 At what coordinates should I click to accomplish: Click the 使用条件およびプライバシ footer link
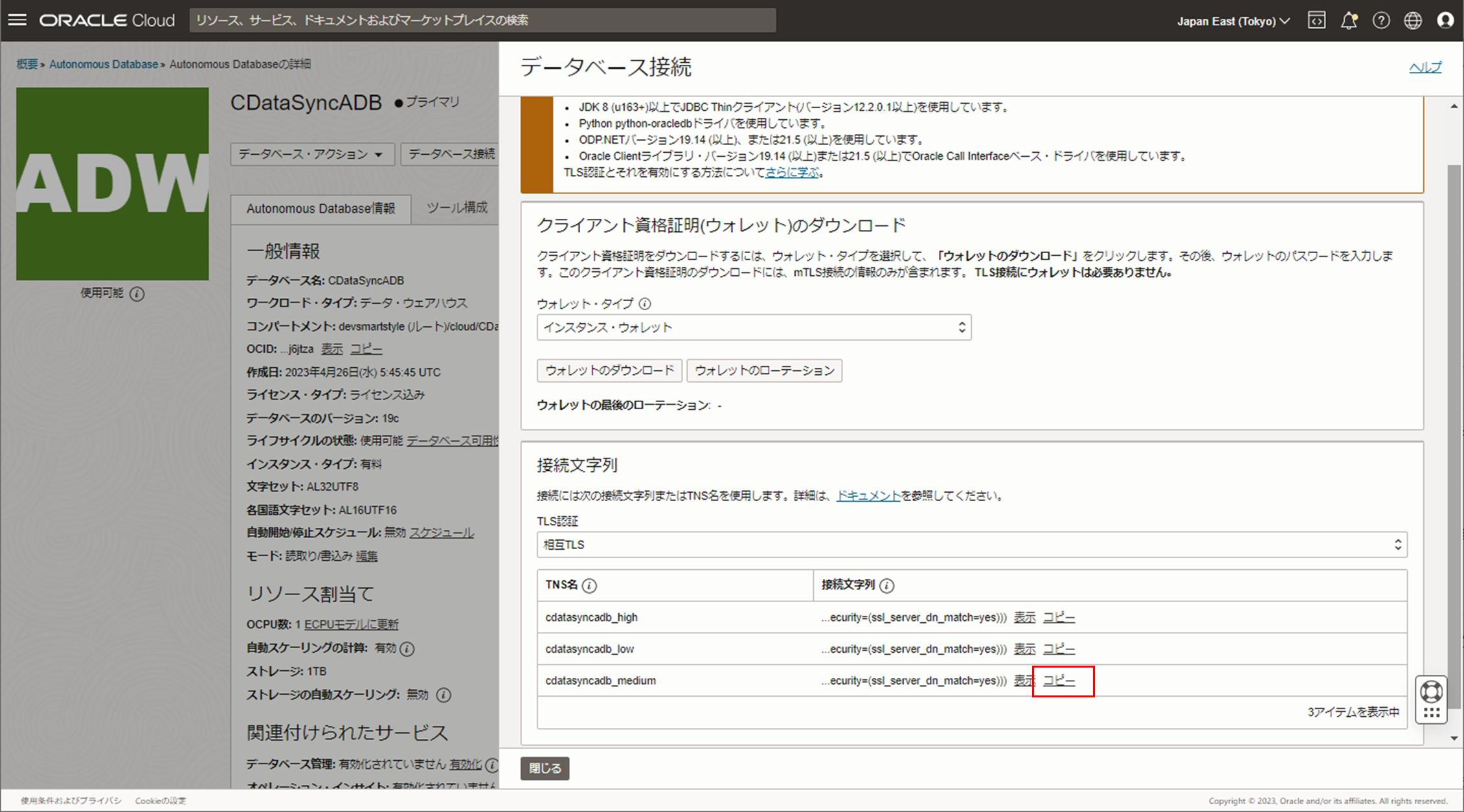(71, 801)
